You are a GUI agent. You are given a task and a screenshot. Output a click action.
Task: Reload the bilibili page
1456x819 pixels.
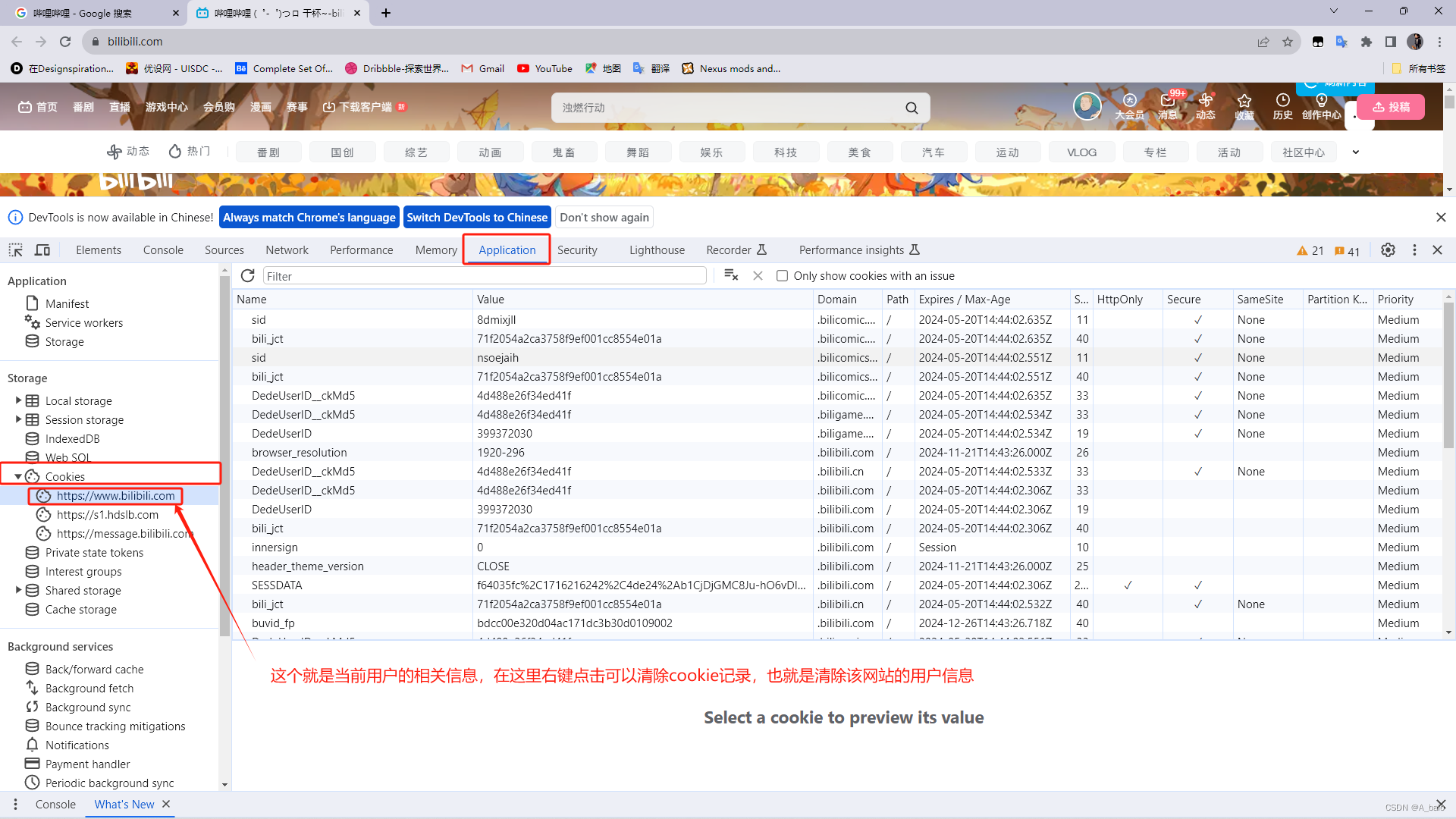tap(65, 42)
